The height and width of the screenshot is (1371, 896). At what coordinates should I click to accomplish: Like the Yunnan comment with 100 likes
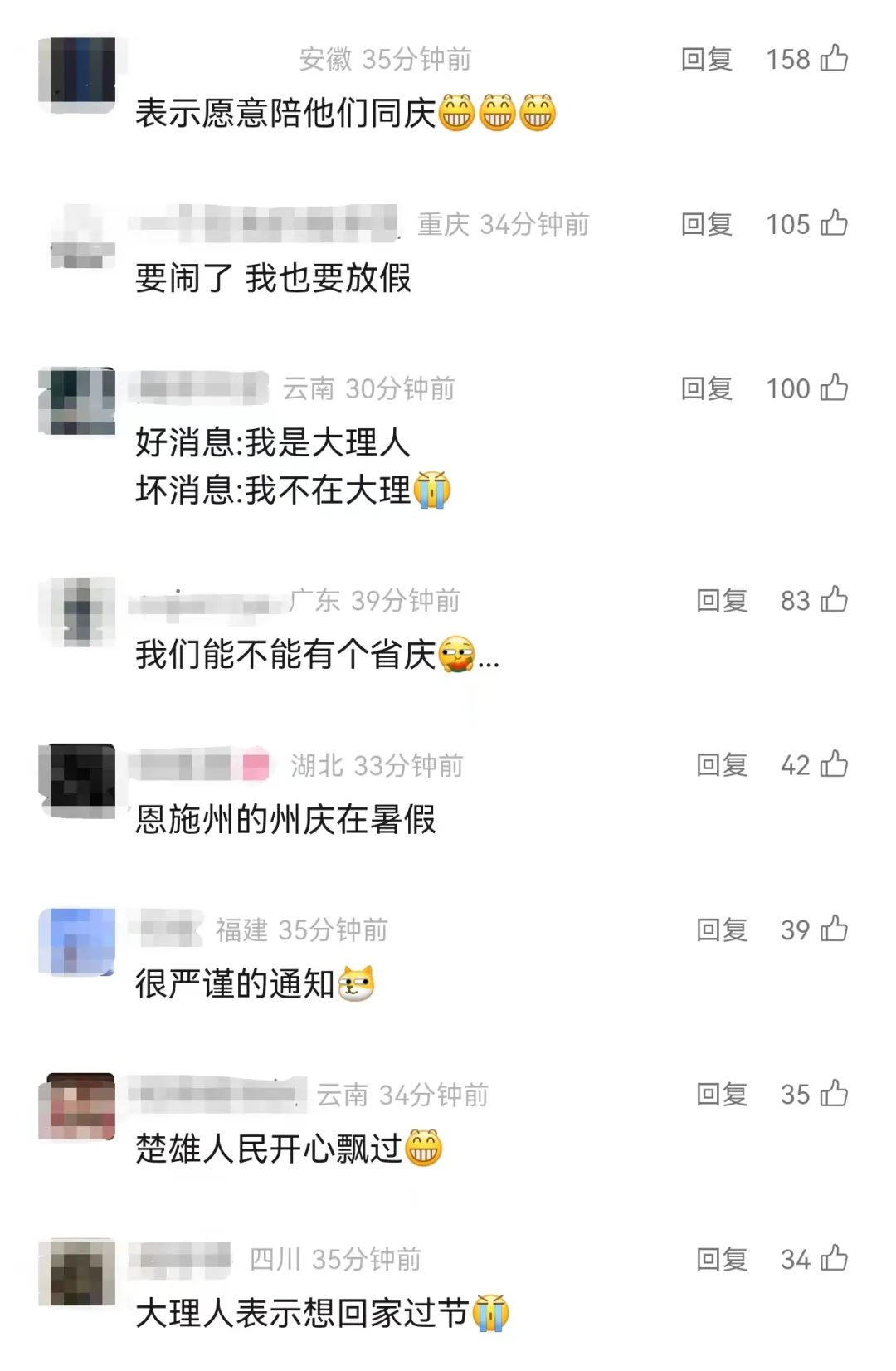tap(834, 388)
